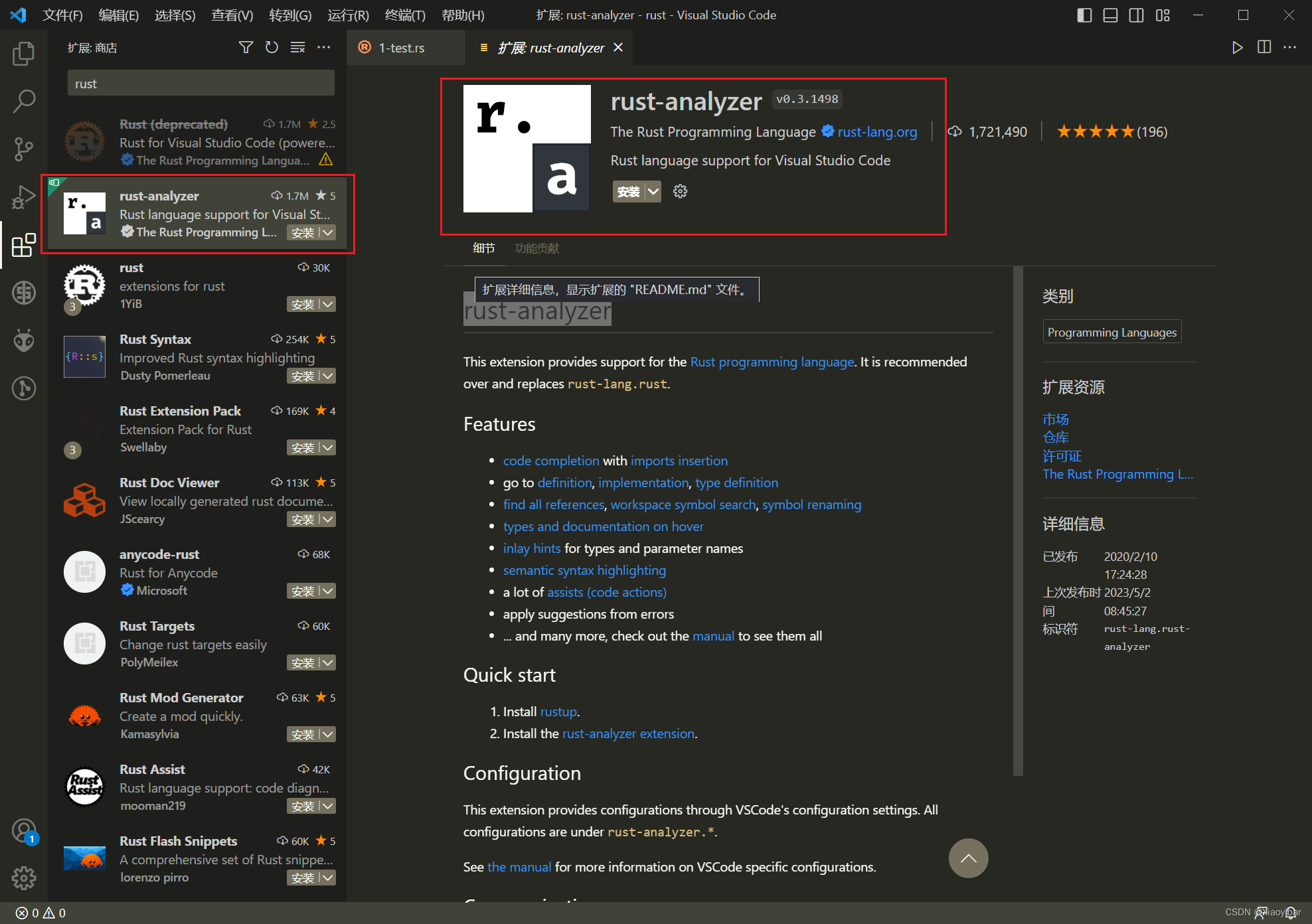Install the Rust Flash Snippets extension
Image resolution: width=1312 pixels, height=924 pixels.
[x=303, y=878]
